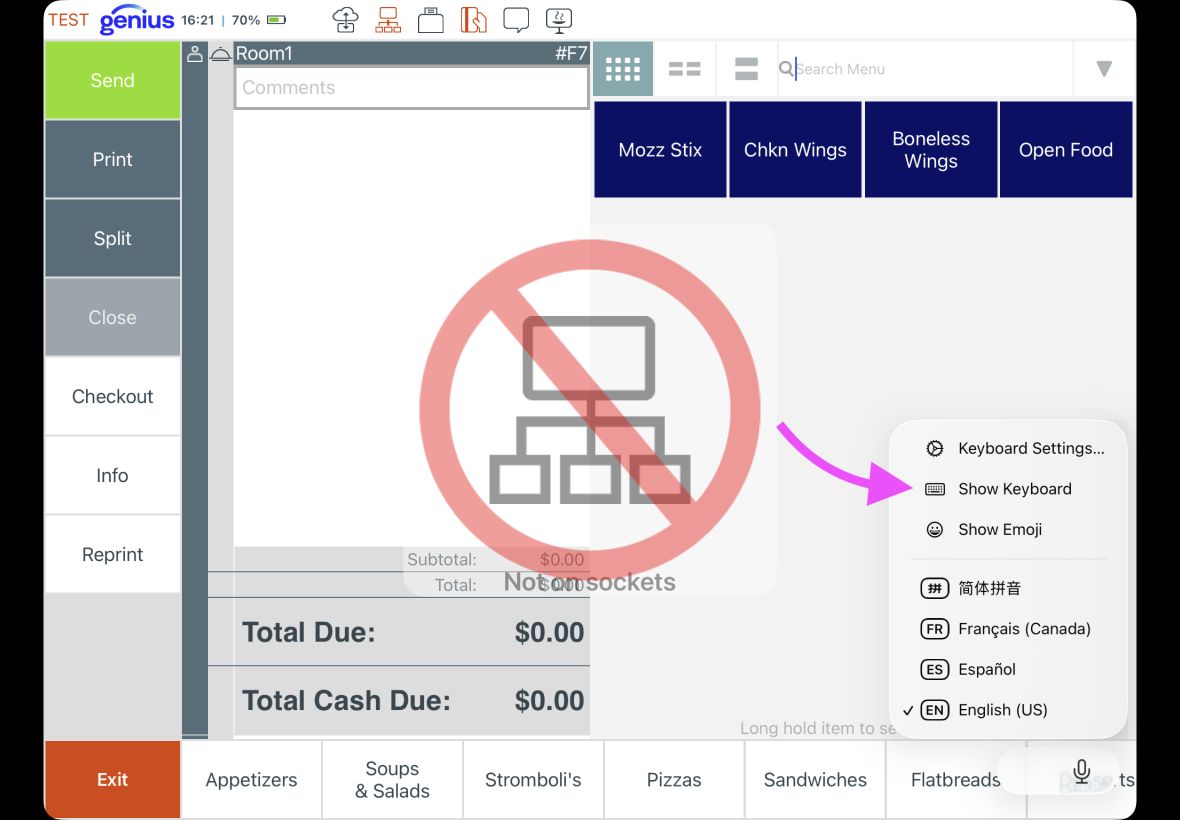
Task: Open the Flatbreads category
Action: coord(956,780)
